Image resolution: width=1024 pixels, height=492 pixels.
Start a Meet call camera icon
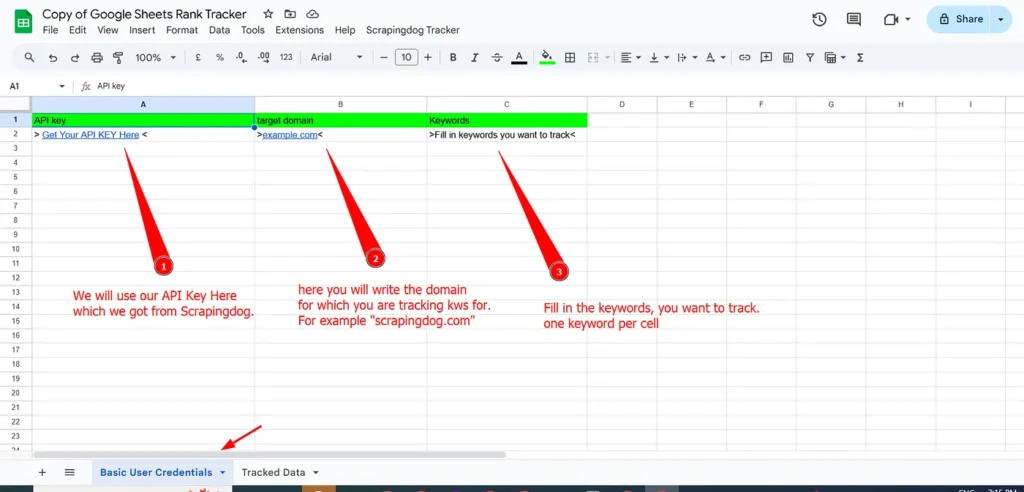[891, 20]
